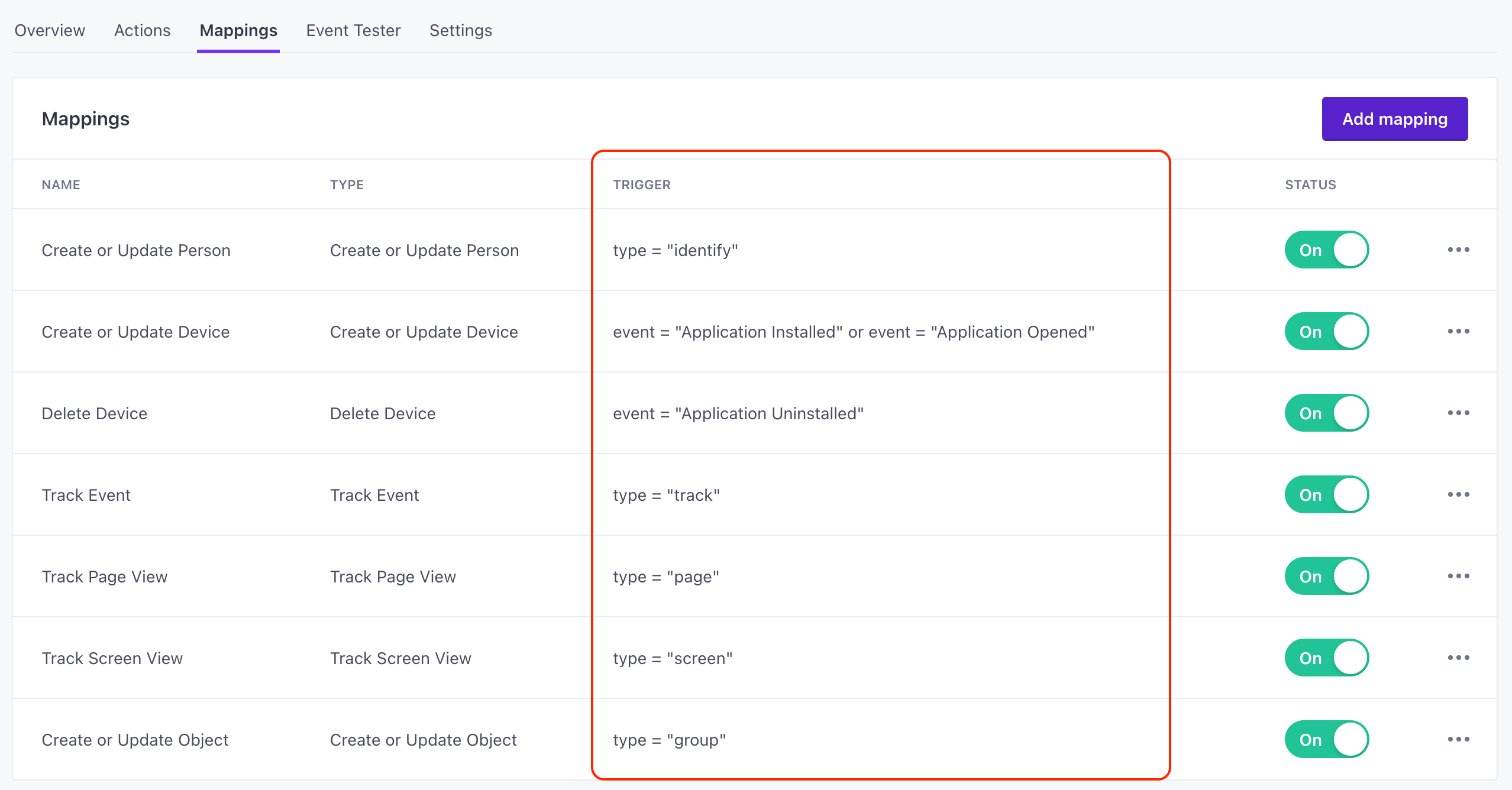1512x790 pixels.
Task: Toggle off the Track Event mapping
Action: (1326, 494)
